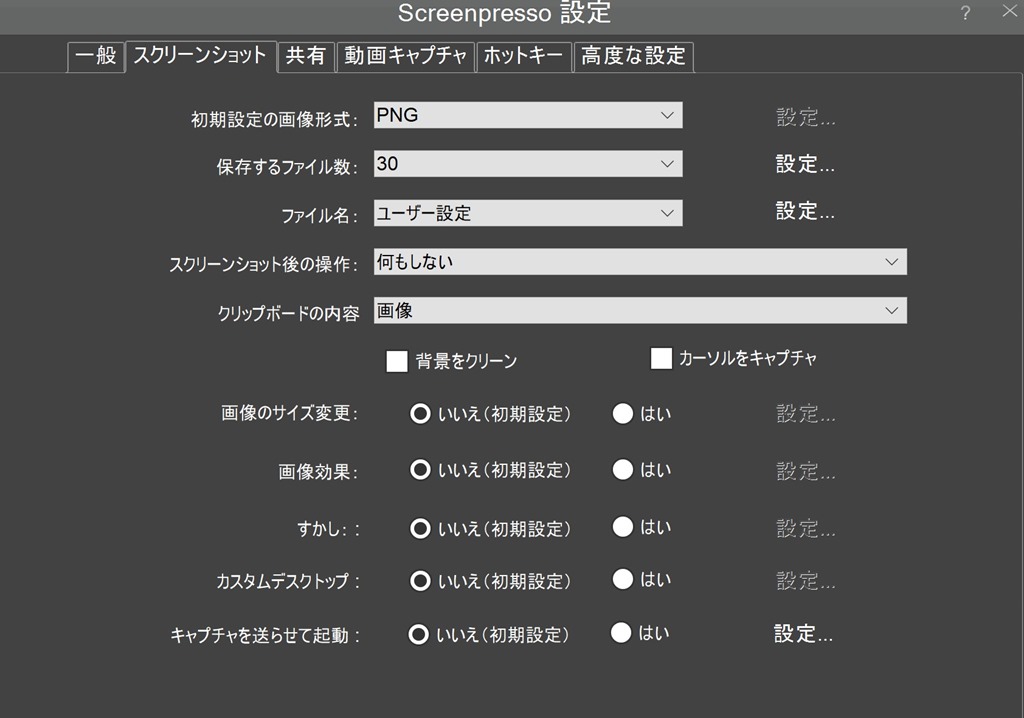This screenshot has width=1024, height=718.
Task: Close the Screenpresso settings window
Action: click(x=1007, y=12)
